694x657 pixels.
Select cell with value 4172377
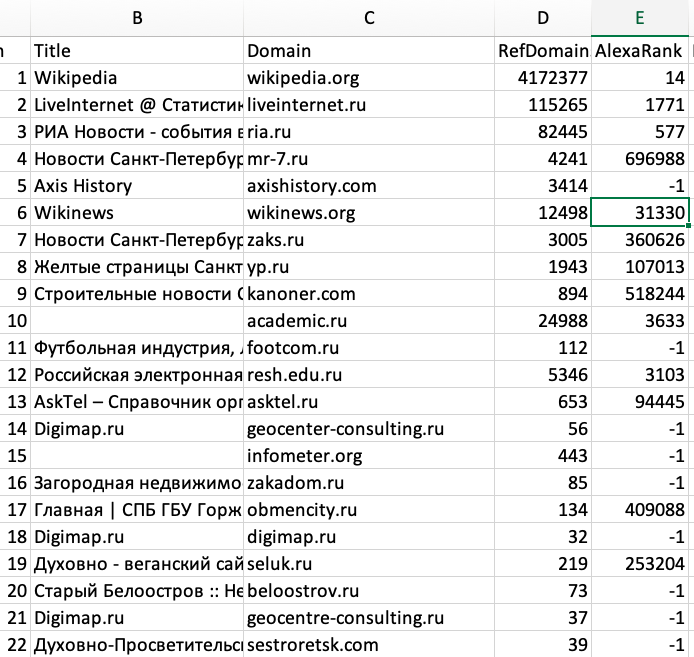point(543,77)
